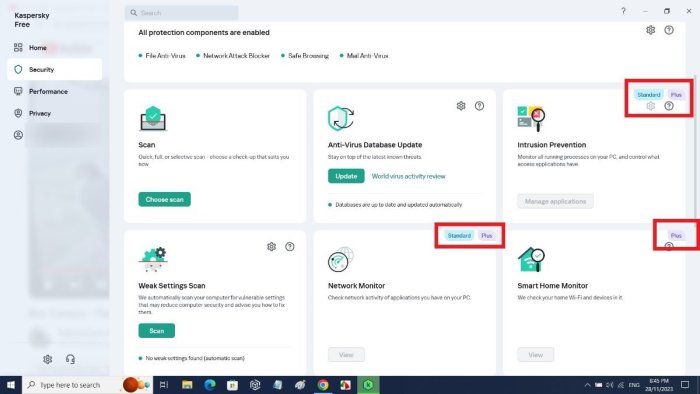The image size is (700, 394).
Task: Click the Manage applications button
Action: 555,201
